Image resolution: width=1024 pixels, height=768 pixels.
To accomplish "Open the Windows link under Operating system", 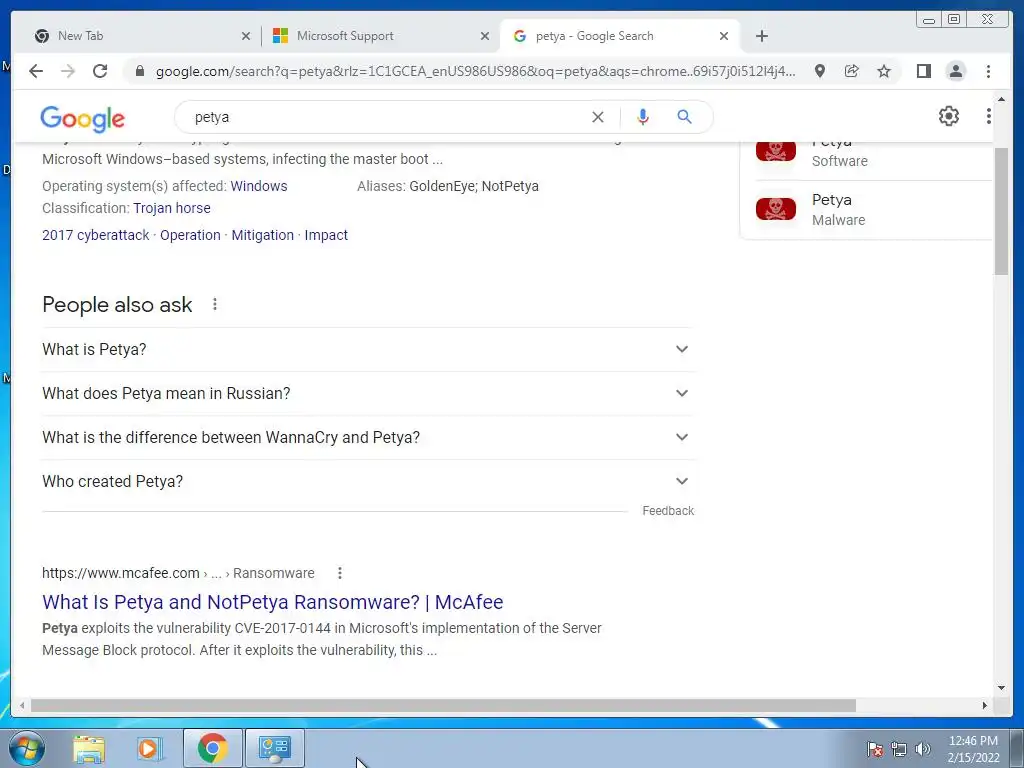I will pyautogui.click(x=259, y=186).
